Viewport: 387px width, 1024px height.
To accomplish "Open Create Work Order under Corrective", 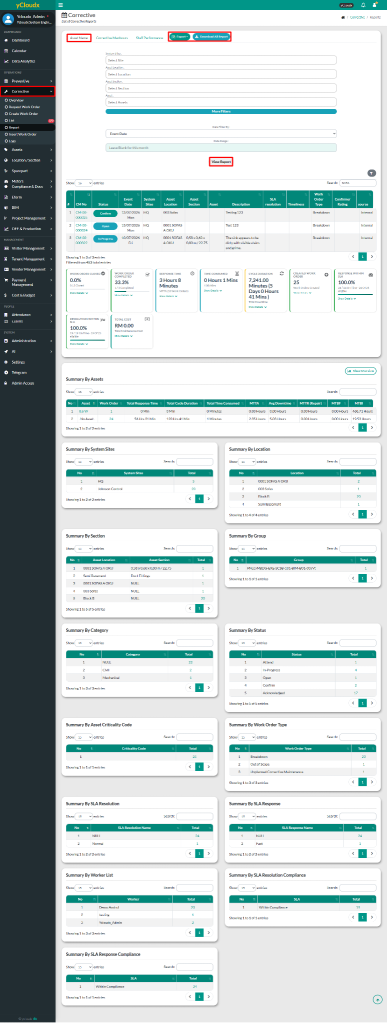I will coord(27,114).
